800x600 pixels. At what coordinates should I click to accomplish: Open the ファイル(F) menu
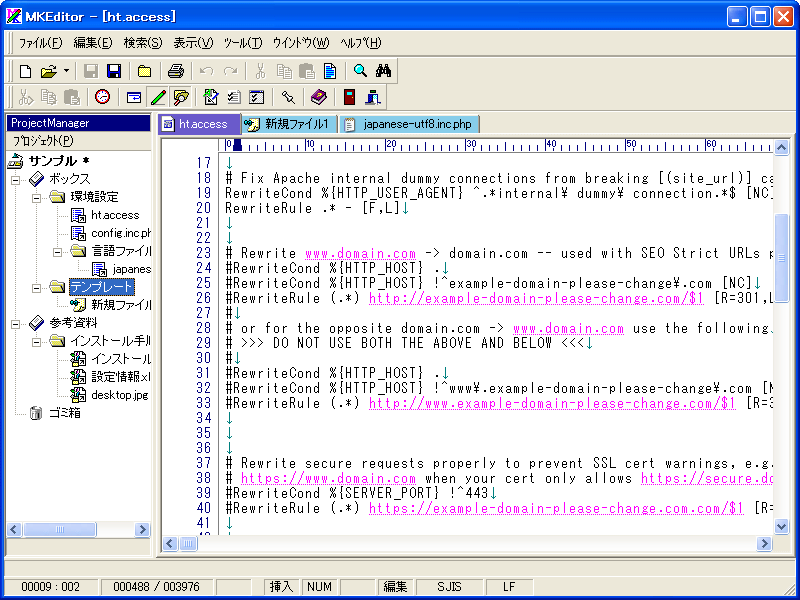(40, 43)
